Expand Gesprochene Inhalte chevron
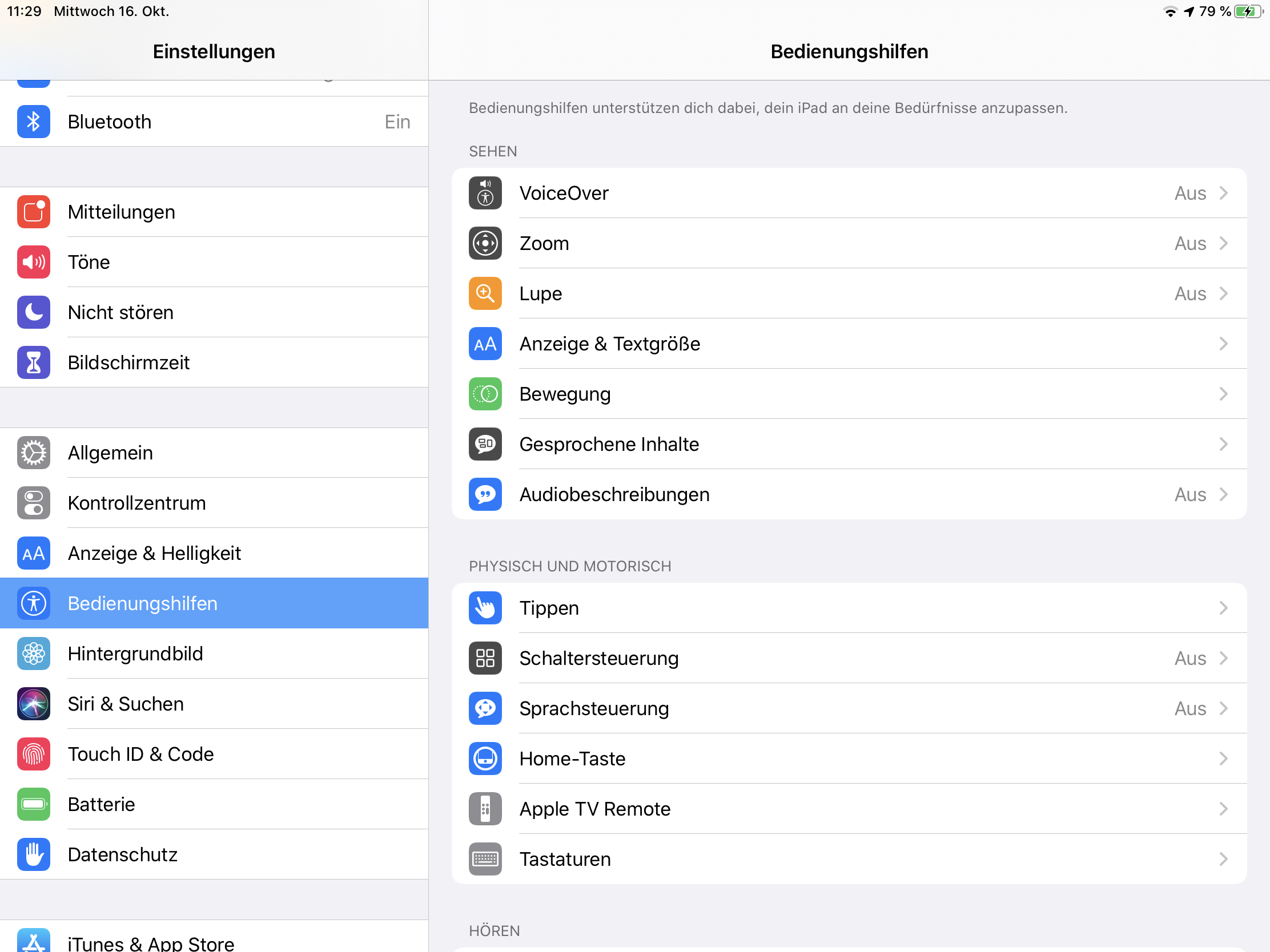The image size is (1270, 952). point(1224,444)
